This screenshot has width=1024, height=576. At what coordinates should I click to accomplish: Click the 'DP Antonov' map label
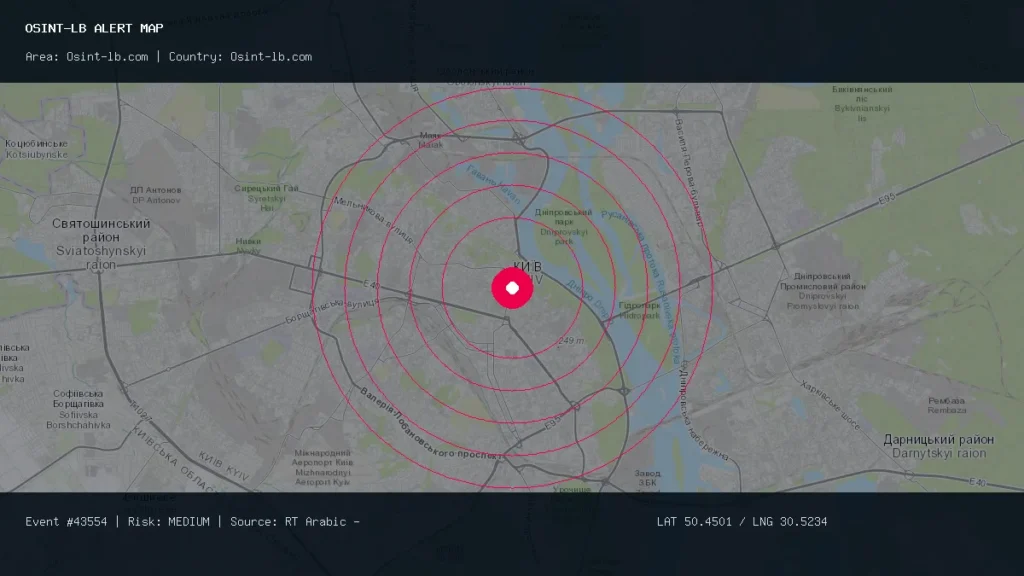(156, 200)
